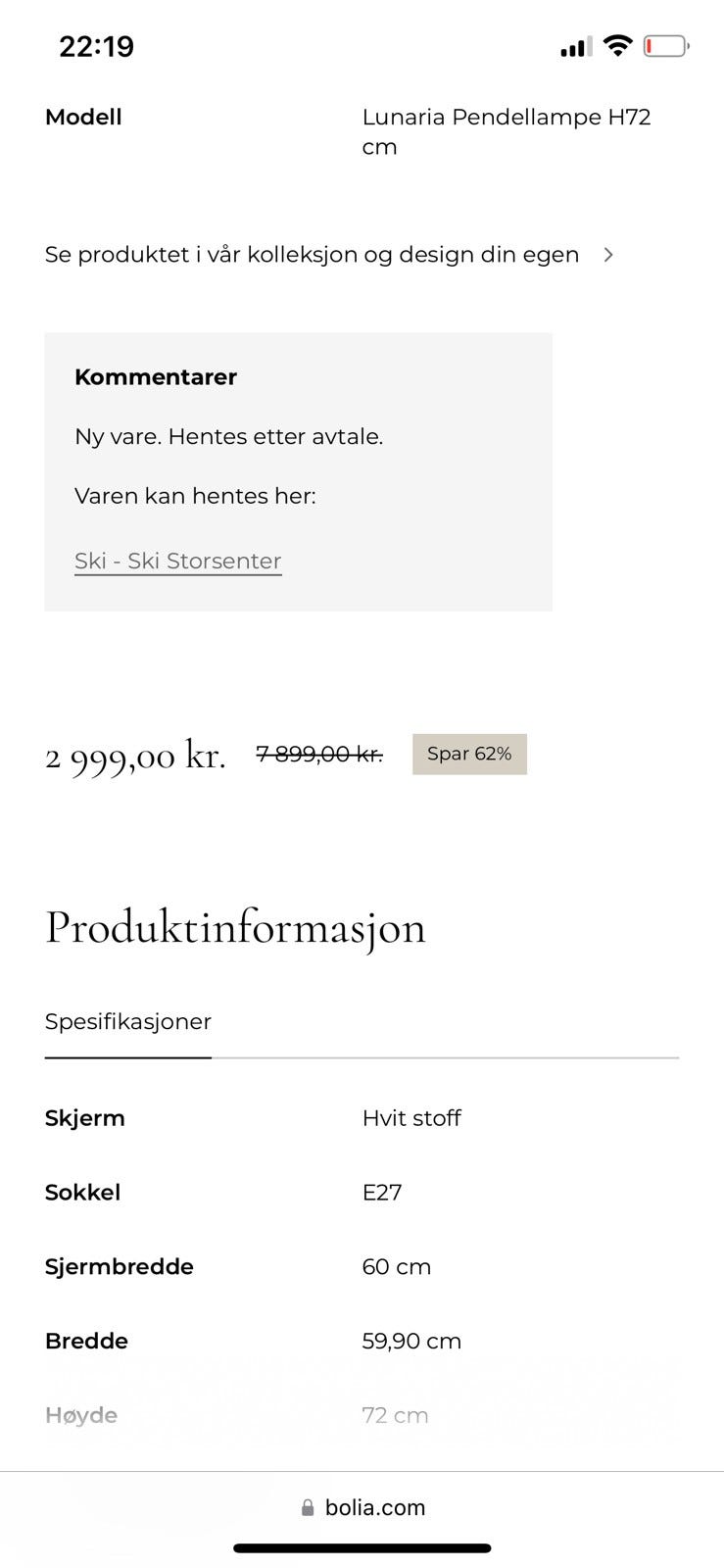Click the Kommentarer heading
The height and width of the screenshot is (1568, 724).
point(156,377)
